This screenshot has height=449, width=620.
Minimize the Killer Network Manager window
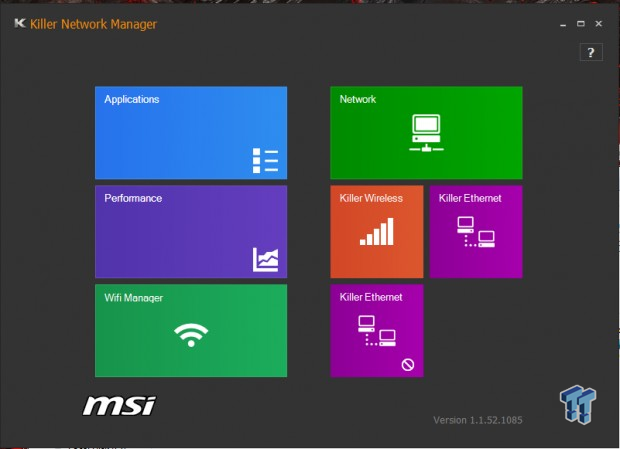[563, 24]
